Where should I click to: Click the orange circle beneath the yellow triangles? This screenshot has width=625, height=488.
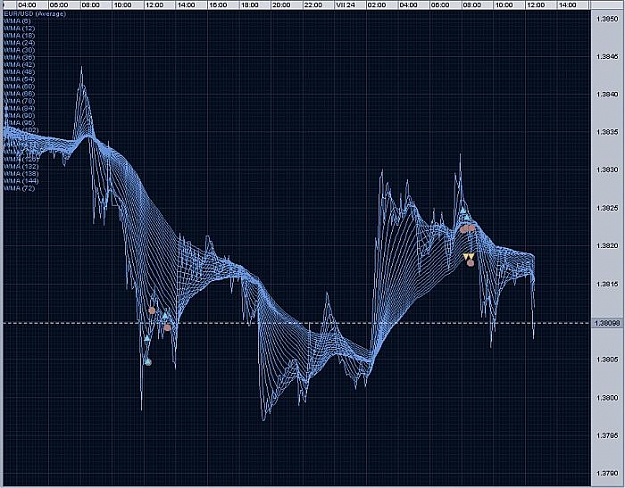pos(471,263)
